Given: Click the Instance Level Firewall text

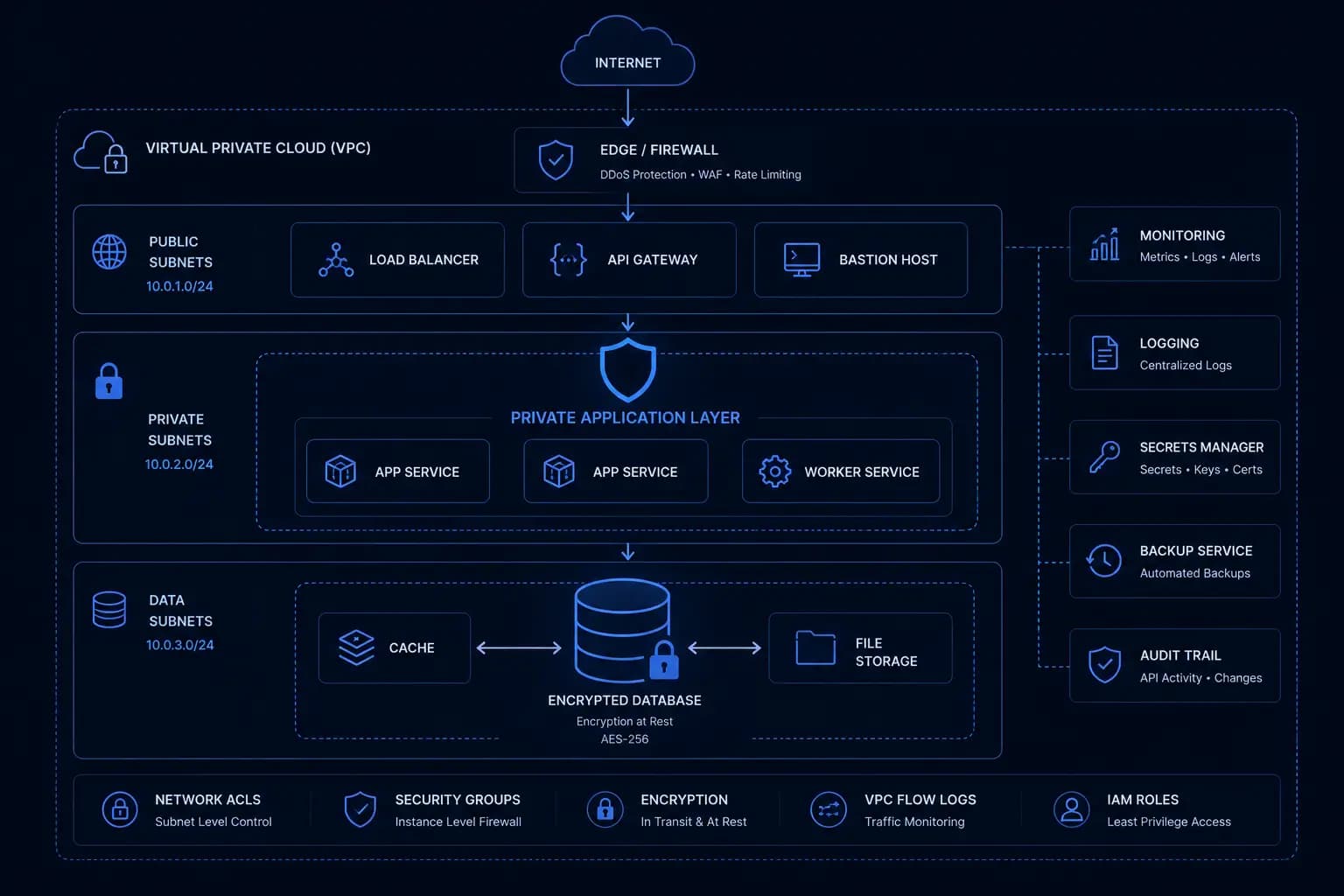Looking at the screenshot, I should [458, 822].
